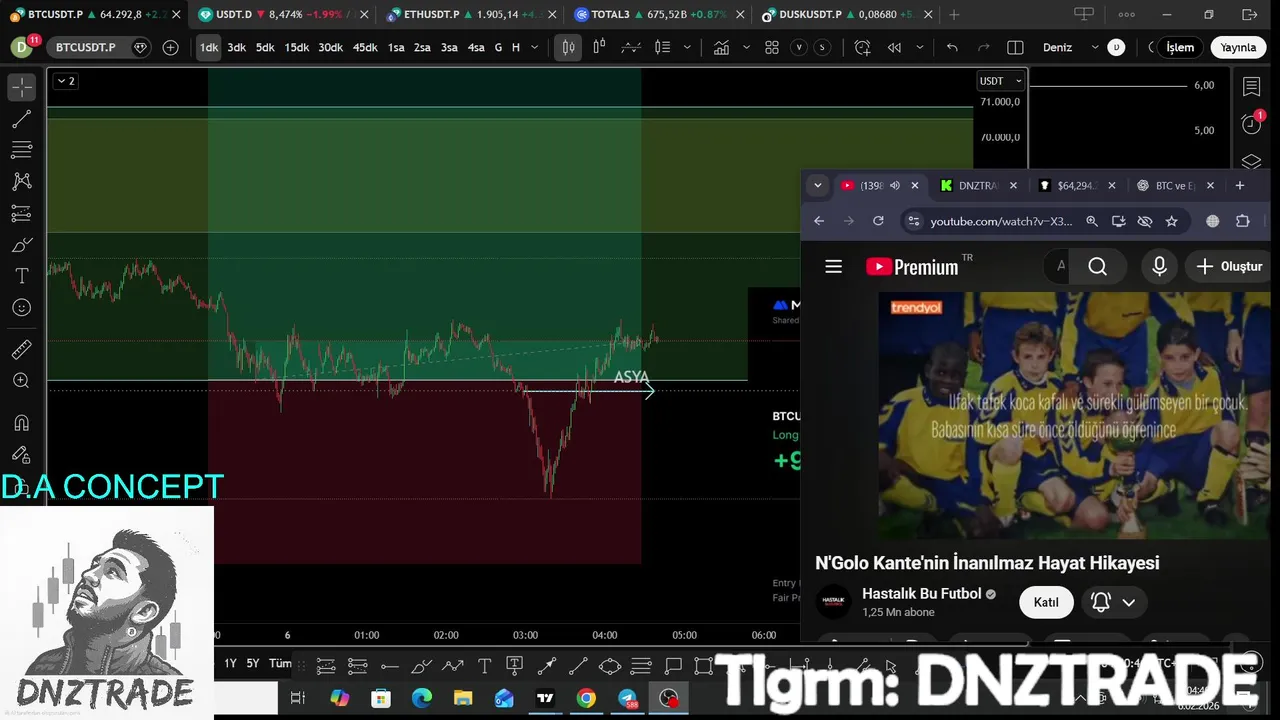The width and height of the screenshot is (1280, 720).
Task: Select the crosshair cursor tool in TradingView
Action: 22,88
